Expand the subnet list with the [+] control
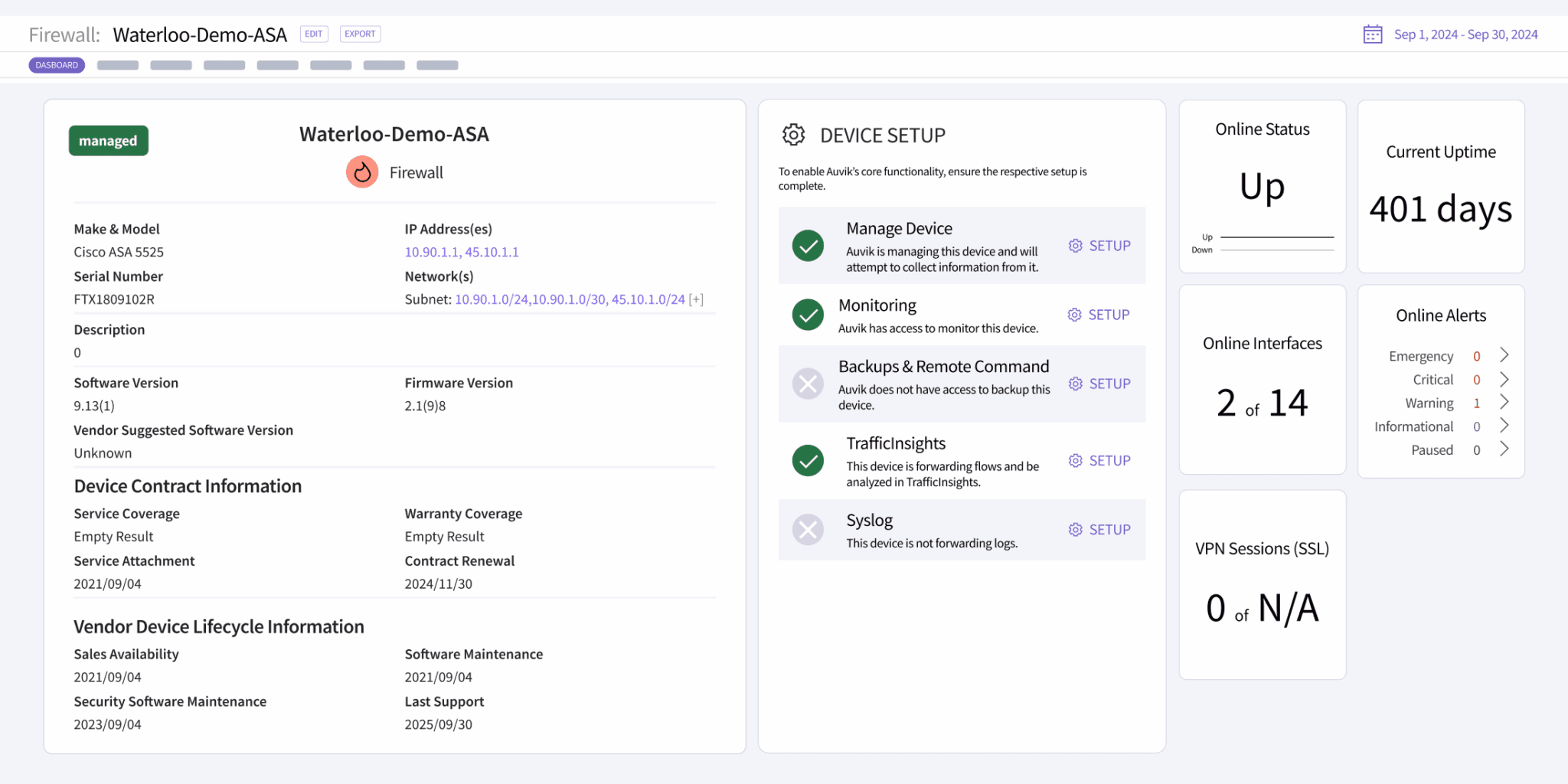Viewport: 1568px width, 784px height. pyautogui.click(x=695, y=299)
